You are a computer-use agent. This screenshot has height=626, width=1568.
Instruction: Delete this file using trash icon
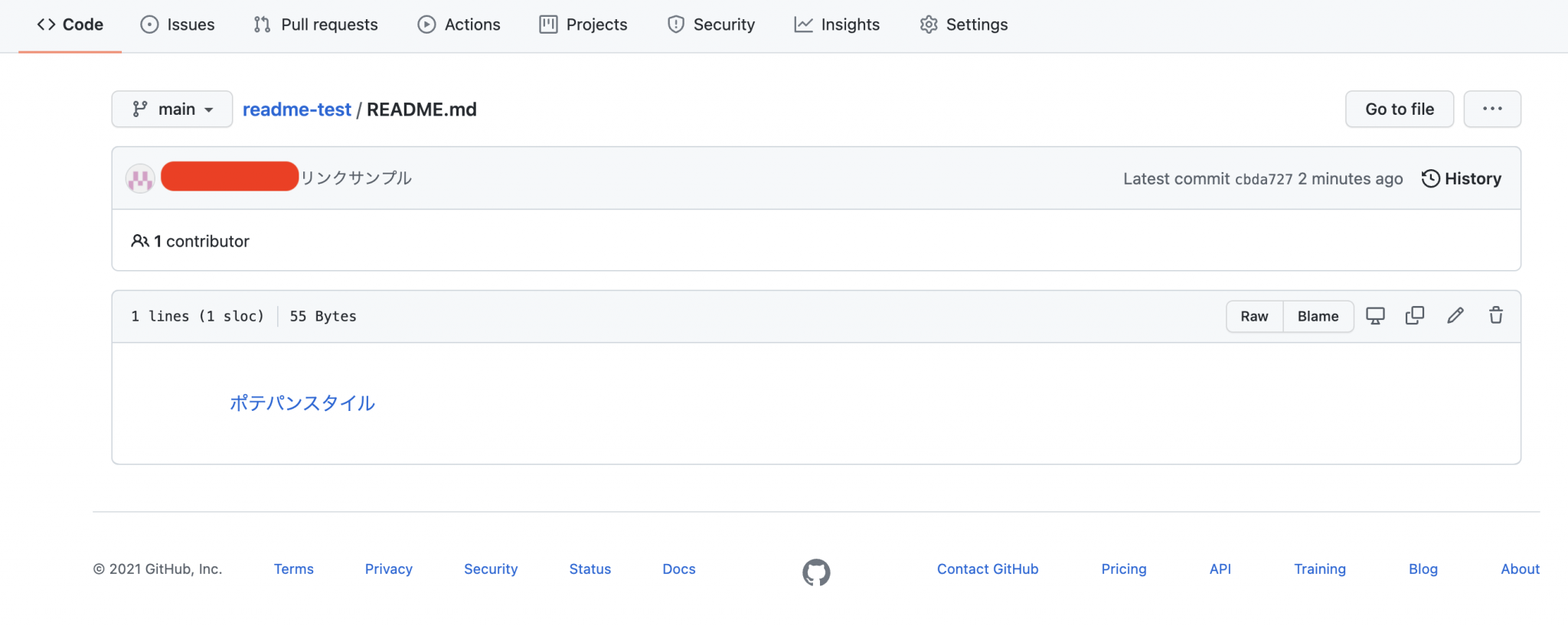point(1495,316)
